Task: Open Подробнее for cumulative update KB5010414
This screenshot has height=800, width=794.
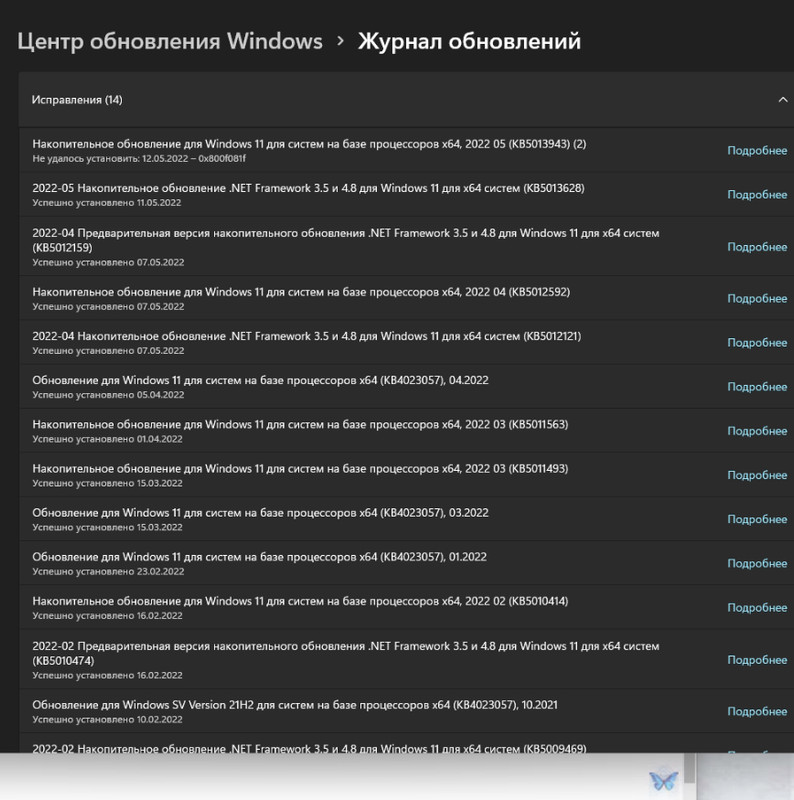Action: click(x=757, y=608)
